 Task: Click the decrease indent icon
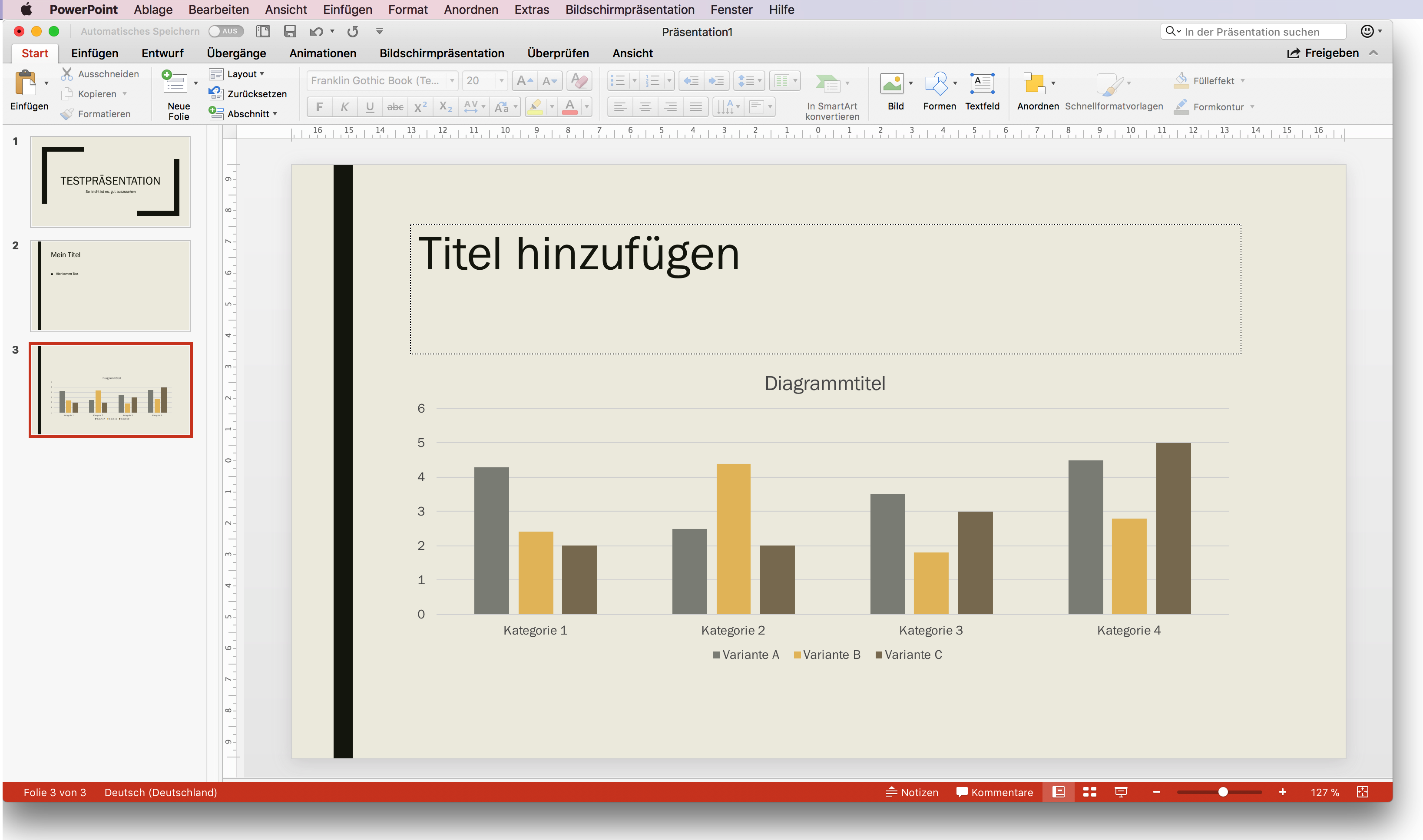(691, 81)
